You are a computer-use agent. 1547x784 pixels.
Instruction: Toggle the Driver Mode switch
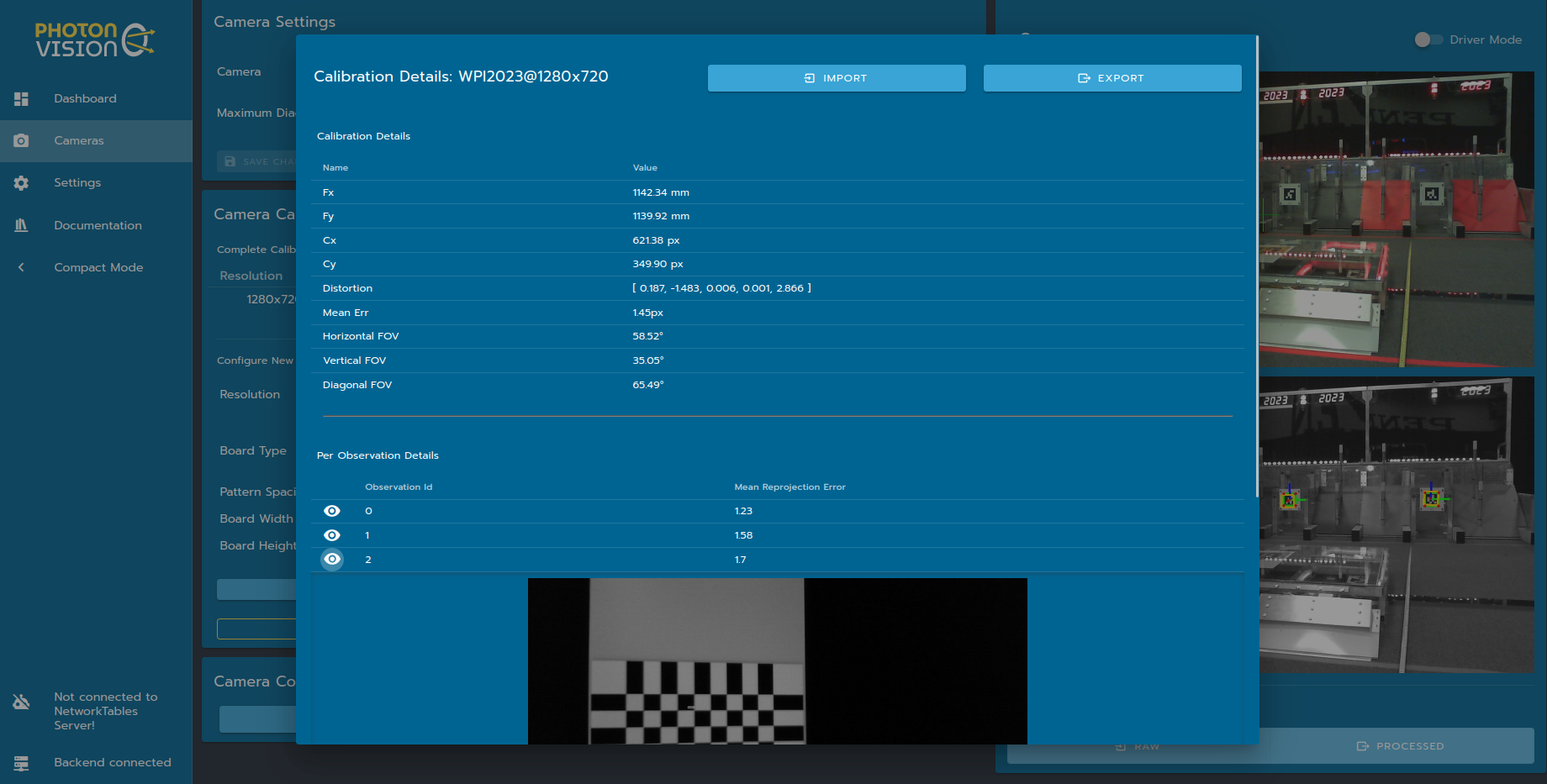1428,39
